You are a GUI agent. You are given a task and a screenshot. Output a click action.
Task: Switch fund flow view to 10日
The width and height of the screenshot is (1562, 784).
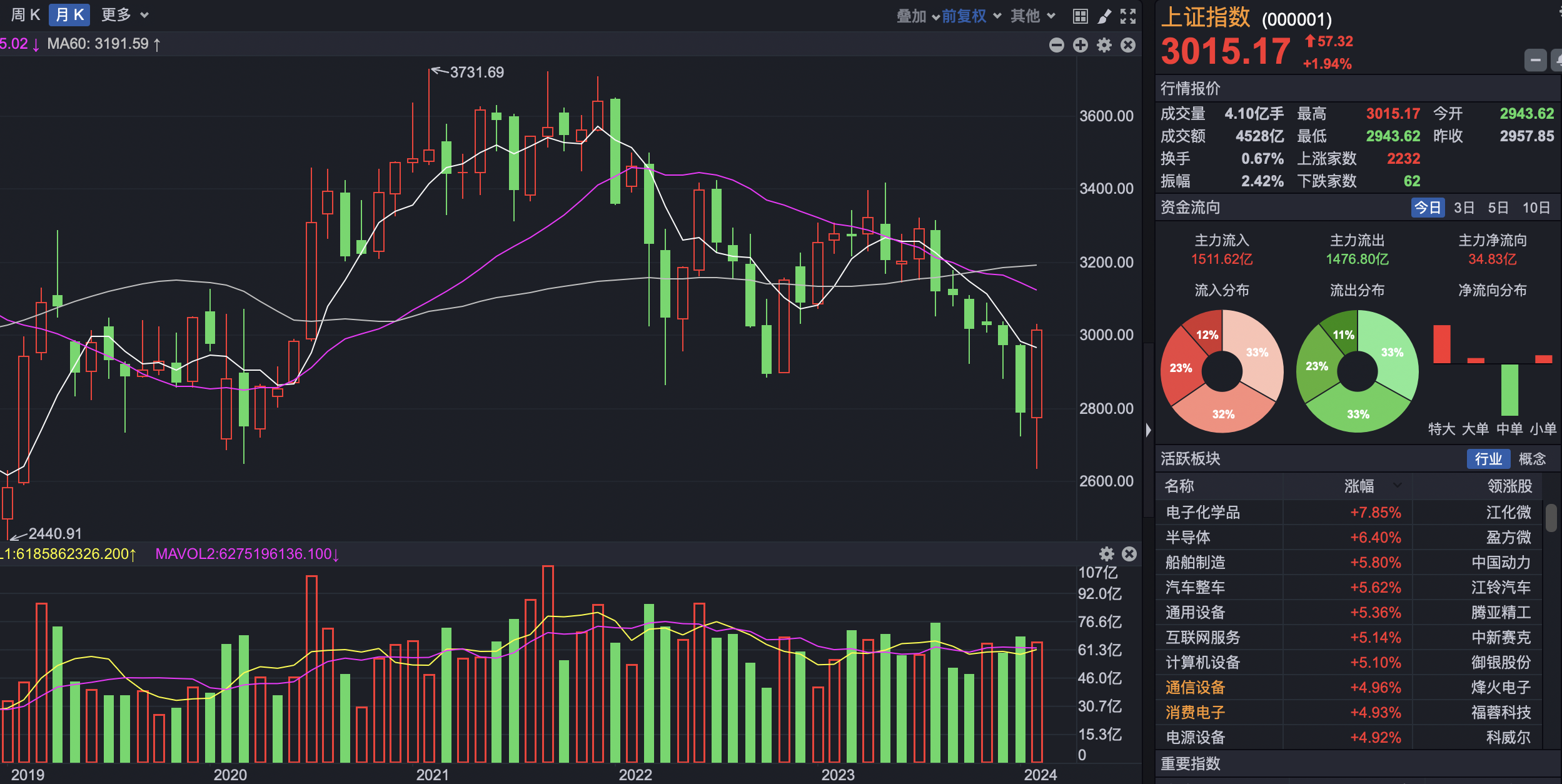[x=1536, y=208]
